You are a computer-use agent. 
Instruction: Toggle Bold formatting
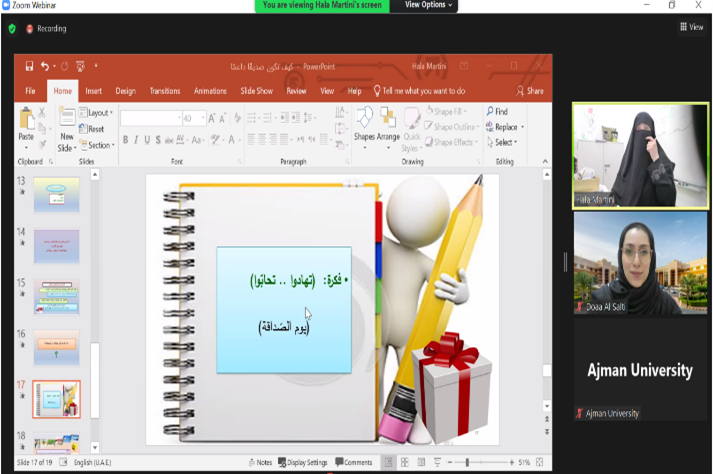(x=124, y=140)
